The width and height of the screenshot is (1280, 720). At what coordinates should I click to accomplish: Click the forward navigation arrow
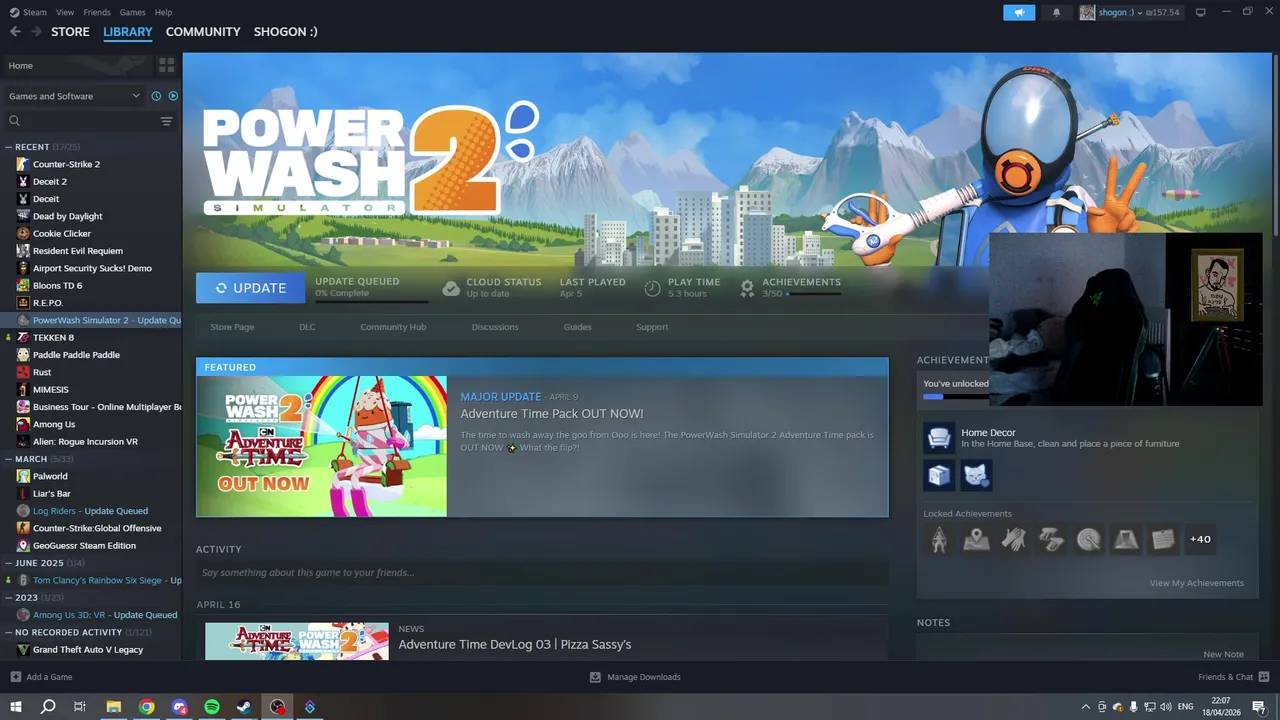tap(37, 32)
